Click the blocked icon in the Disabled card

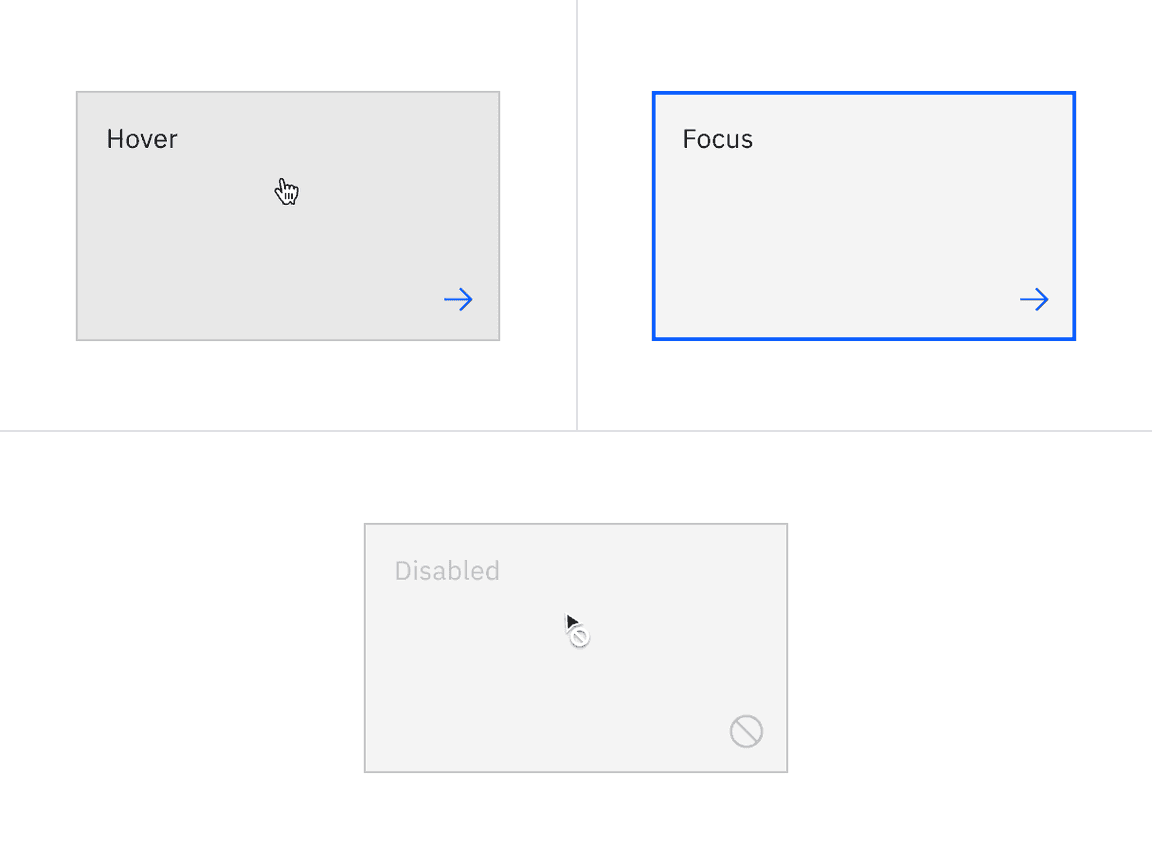click(746, 731)
